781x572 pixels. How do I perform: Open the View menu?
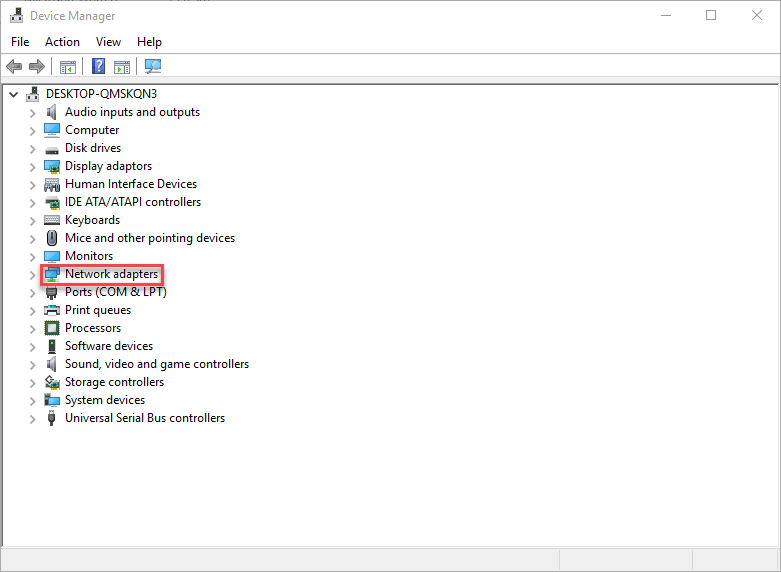(108, 42)
